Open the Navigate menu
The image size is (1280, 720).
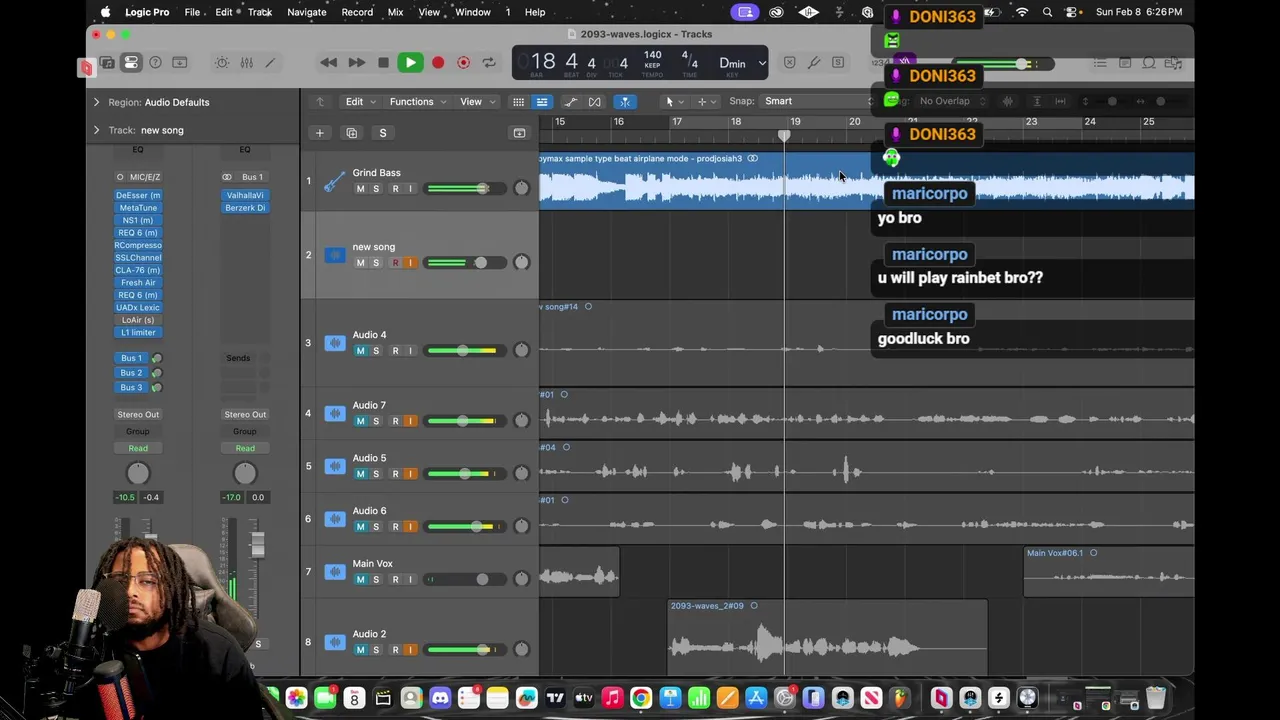click(307, 12)
